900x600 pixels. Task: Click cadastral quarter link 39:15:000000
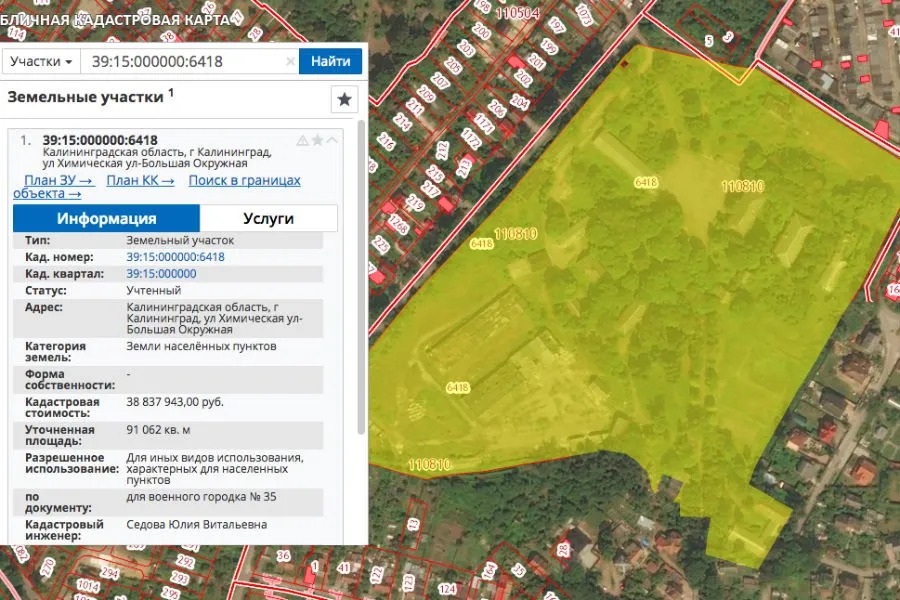[161, 273]
